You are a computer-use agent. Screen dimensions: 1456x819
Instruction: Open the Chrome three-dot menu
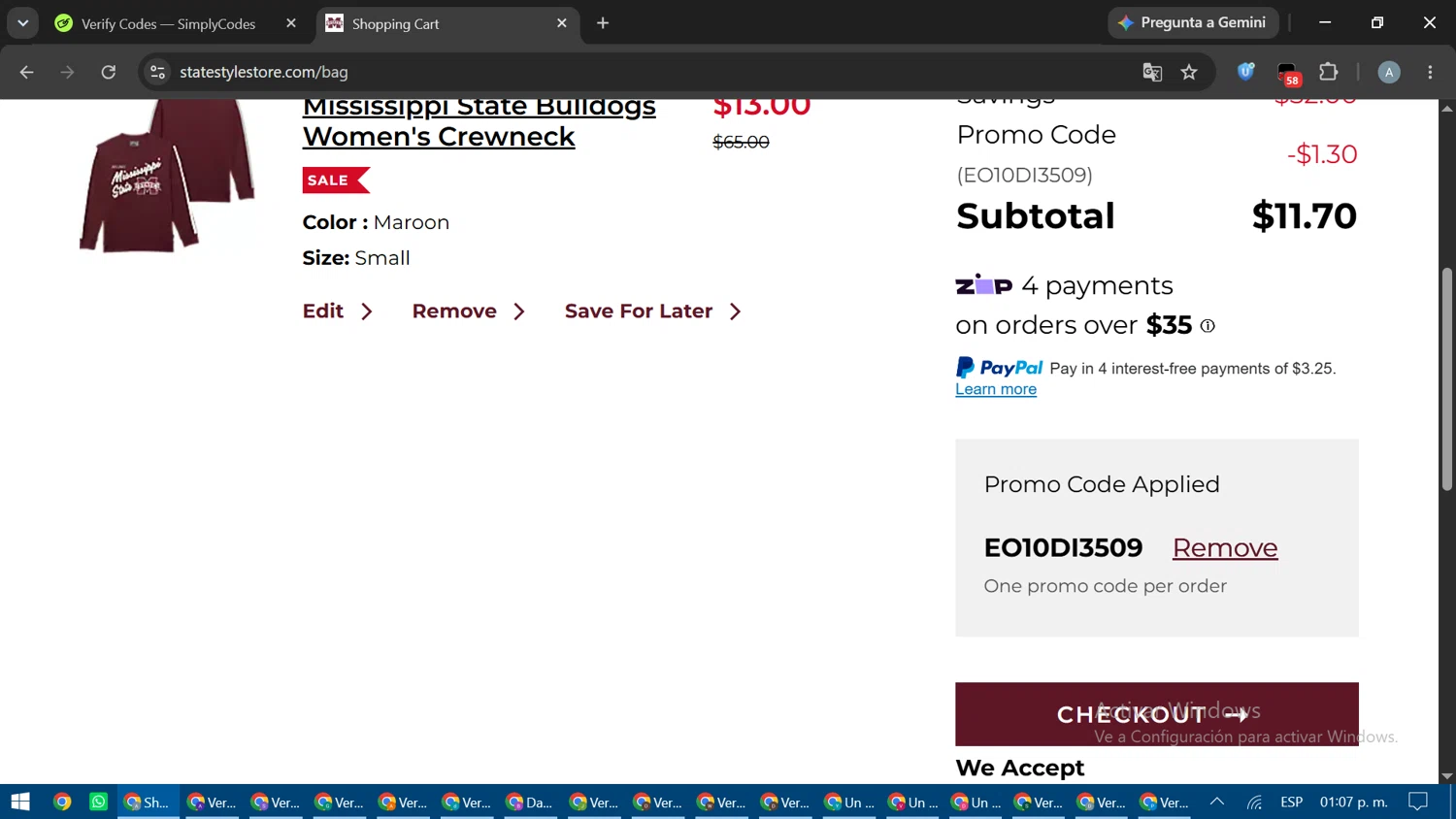[1430, 72]
